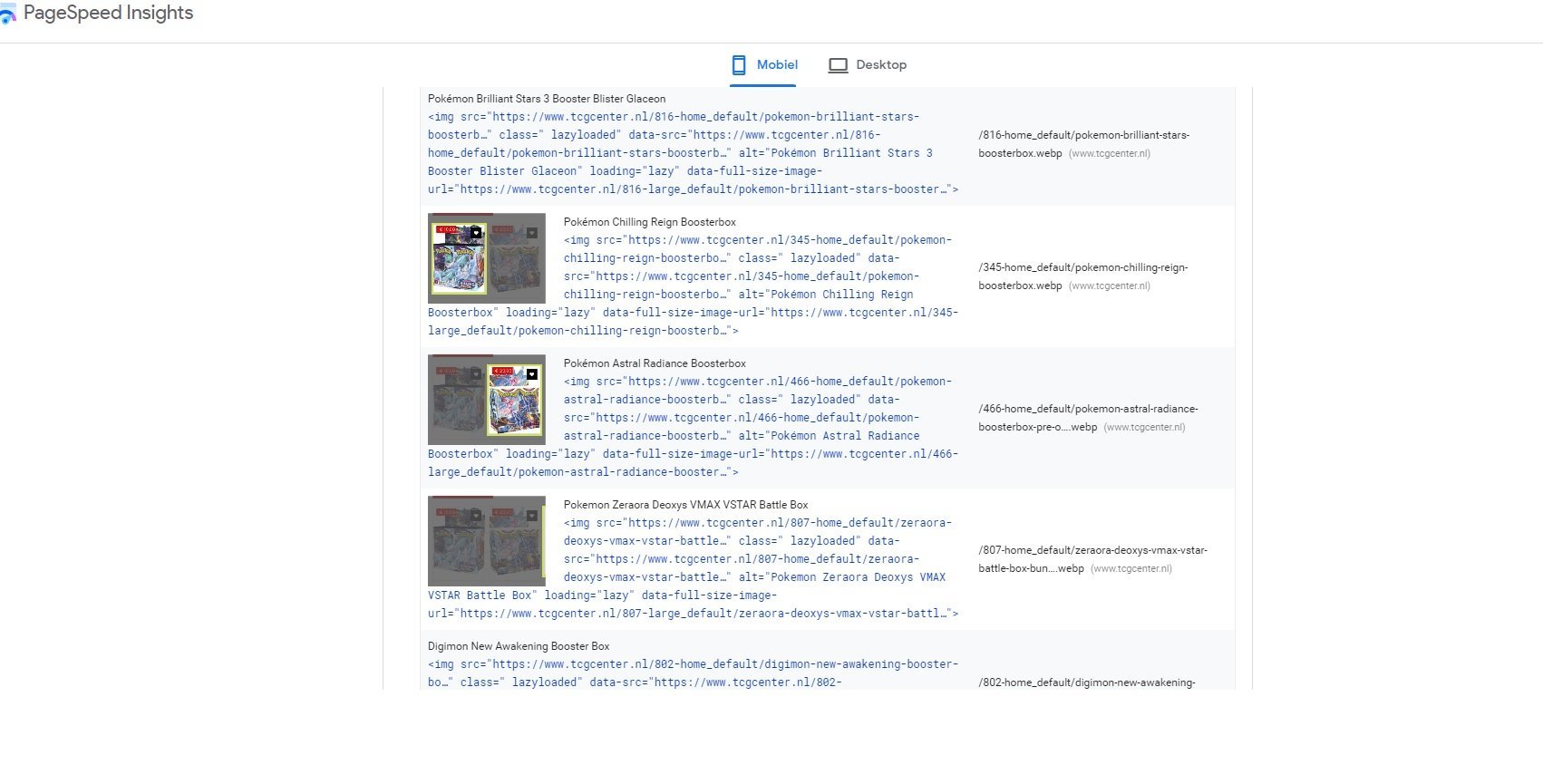Open the 802-home_default digimon-new-awakening URL
The width and height of the screenshot is (1543, 784).
pos(1087,682)
